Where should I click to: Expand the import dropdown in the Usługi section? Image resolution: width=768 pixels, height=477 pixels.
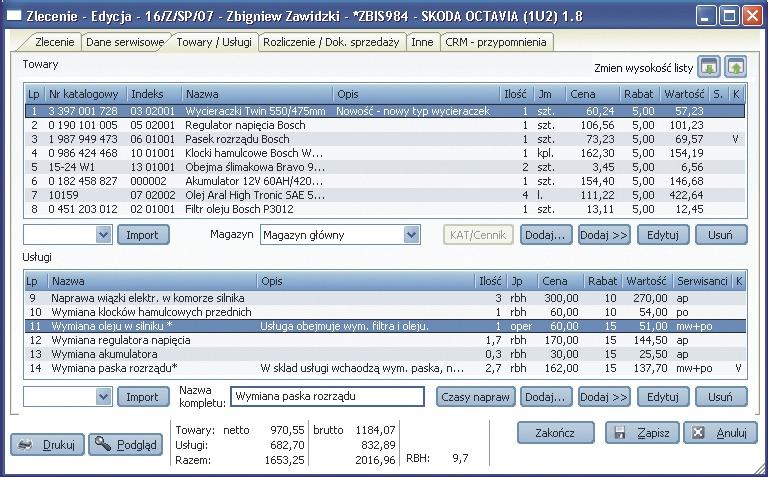[x=103, y=397]
